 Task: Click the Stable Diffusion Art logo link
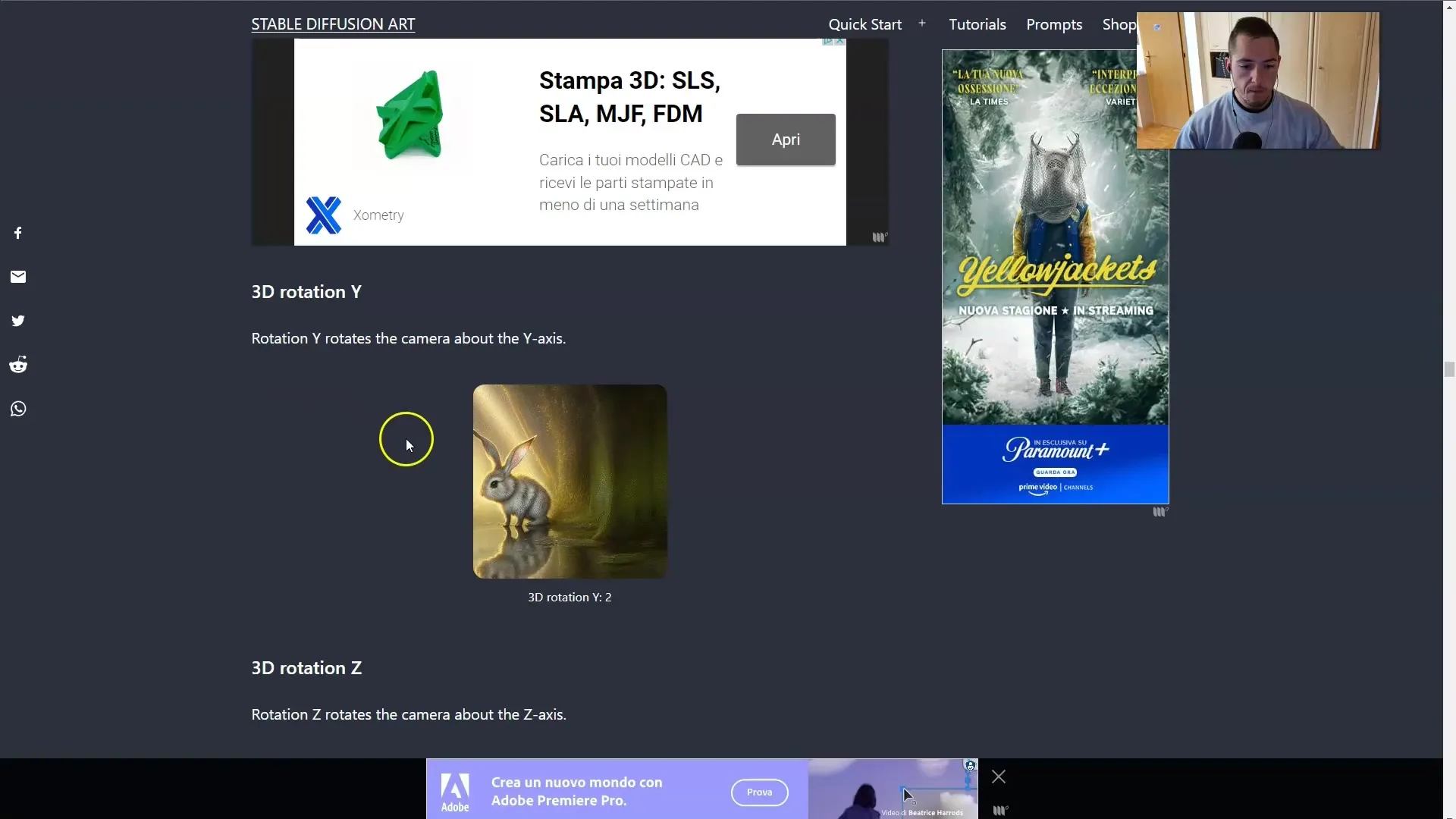pos(333,24)
